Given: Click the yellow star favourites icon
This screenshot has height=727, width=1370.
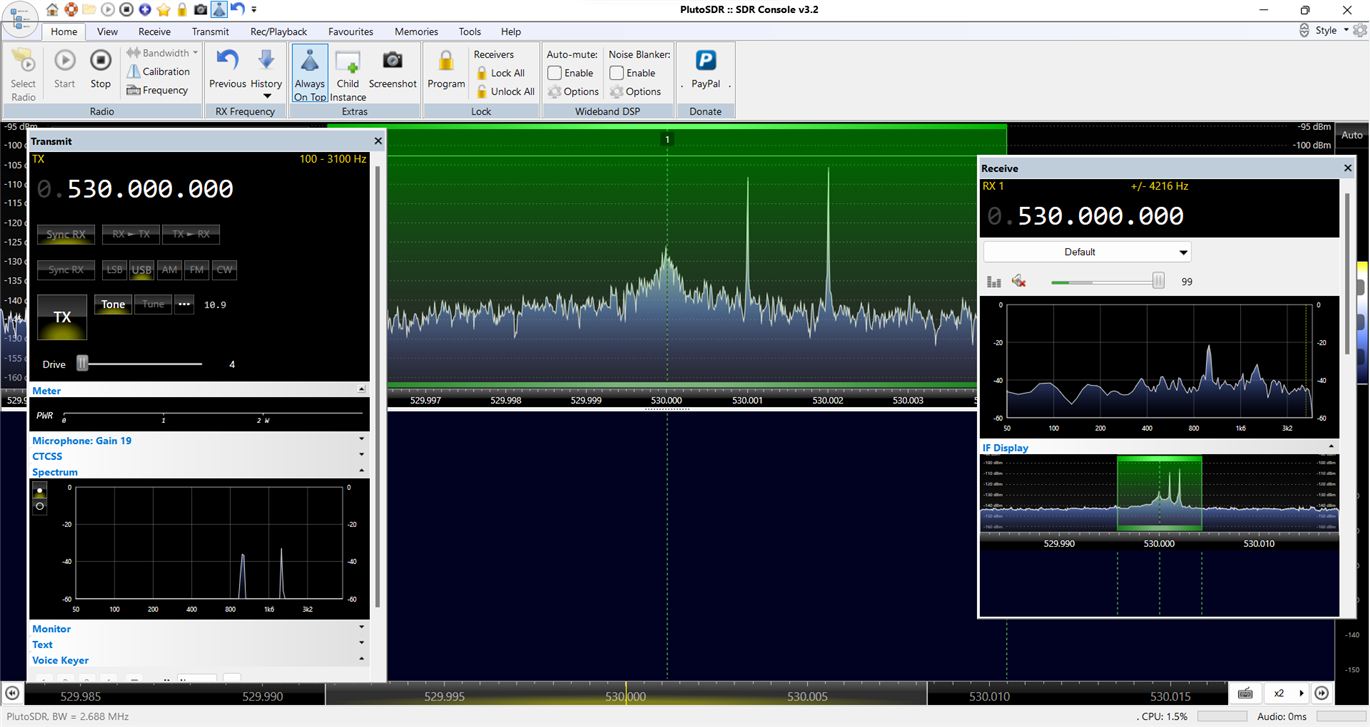Looking at the screenshot, I should (x=163, y=10).
